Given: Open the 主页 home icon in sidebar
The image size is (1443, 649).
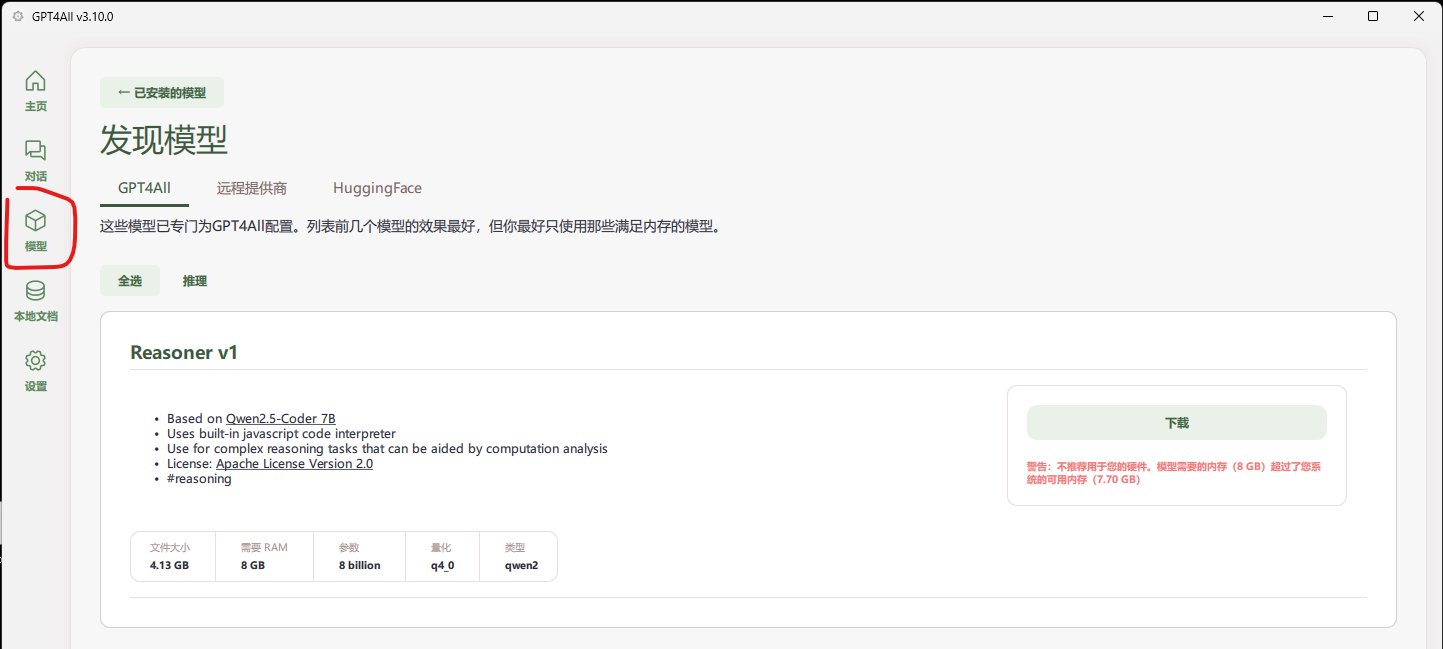Looking at the screenshot, I should tap(35, 81).
